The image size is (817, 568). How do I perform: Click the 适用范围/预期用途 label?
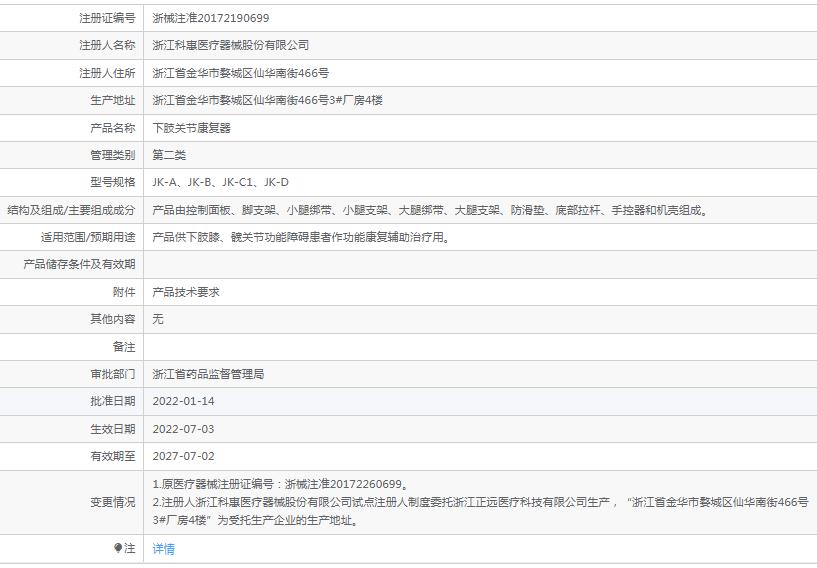[88, 237]
